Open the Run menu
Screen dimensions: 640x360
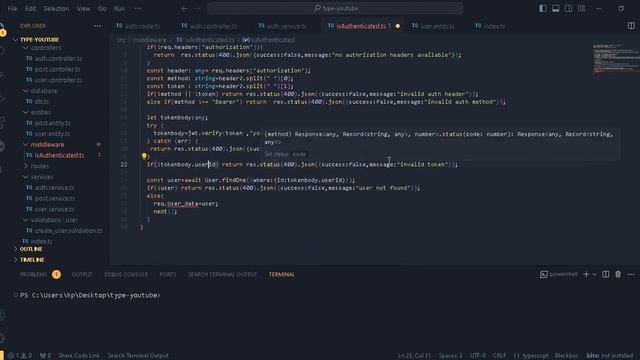click(x=119, y=8)
